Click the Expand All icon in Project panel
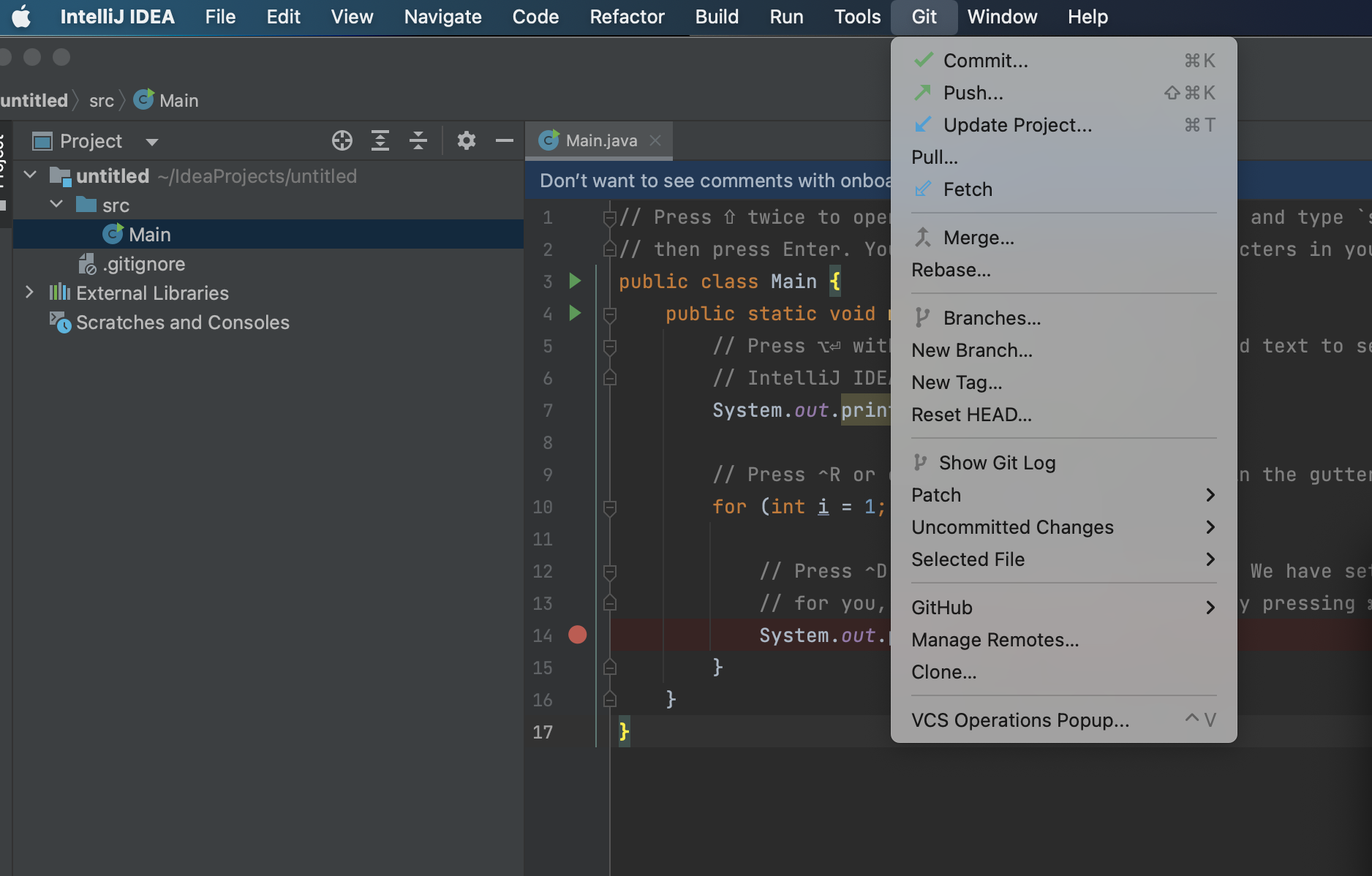 380,140
